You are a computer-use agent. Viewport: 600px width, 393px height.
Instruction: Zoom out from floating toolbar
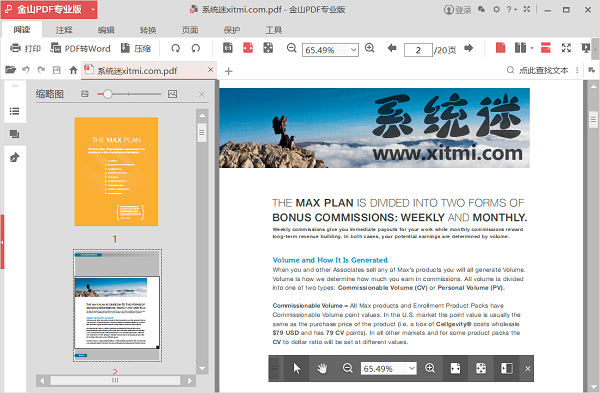click(x=347, y=368)
